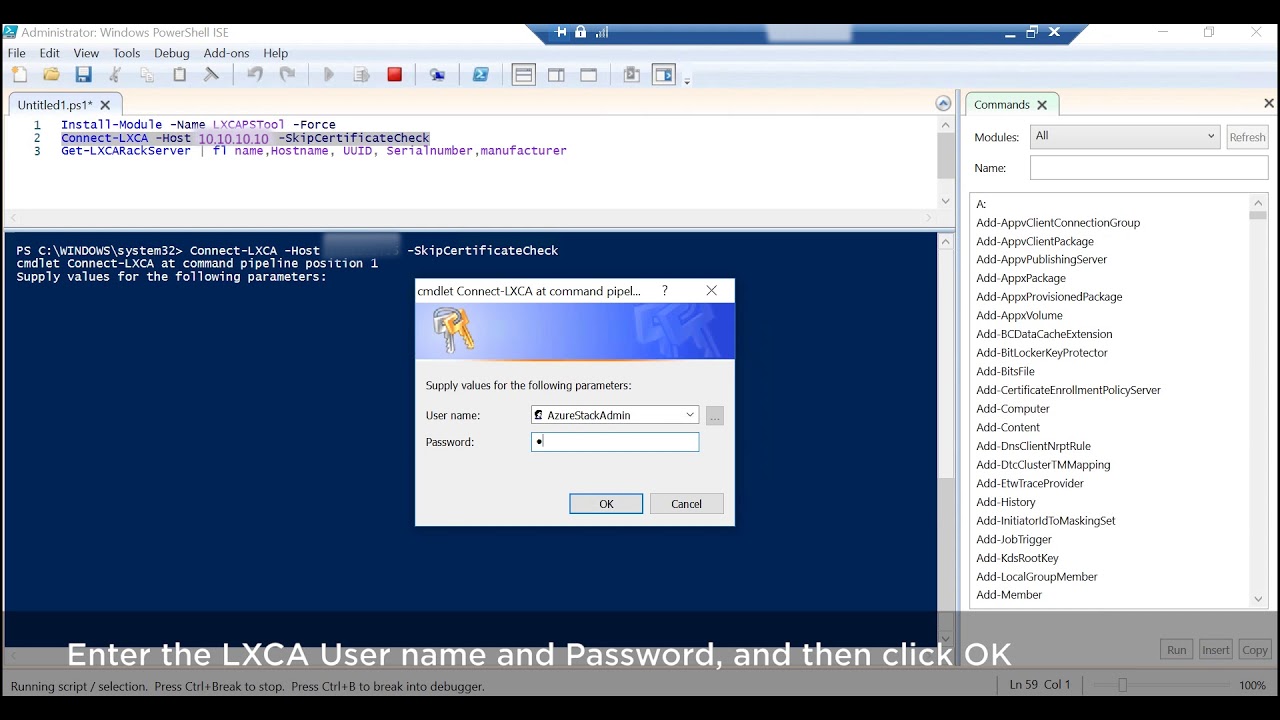This screenshot has height=720, width=1280.
Task: Close the credential dialog with X
Action: click(712, 290)
